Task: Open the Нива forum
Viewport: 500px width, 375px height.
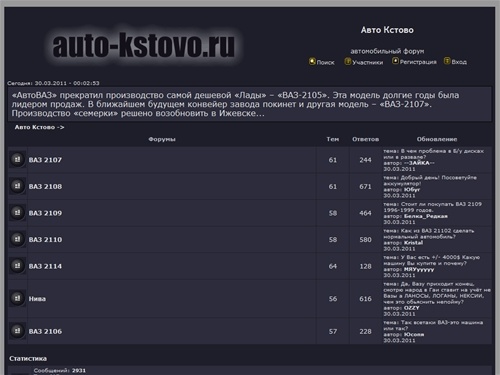Action: click(x=37, y=299)
